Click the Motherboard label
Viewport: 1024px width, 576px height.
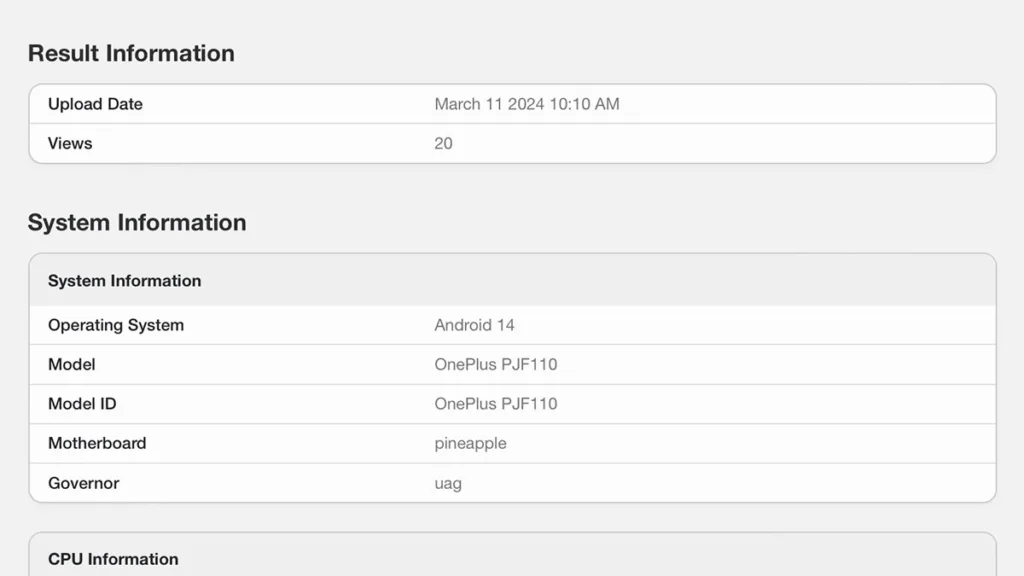point(97,443)
